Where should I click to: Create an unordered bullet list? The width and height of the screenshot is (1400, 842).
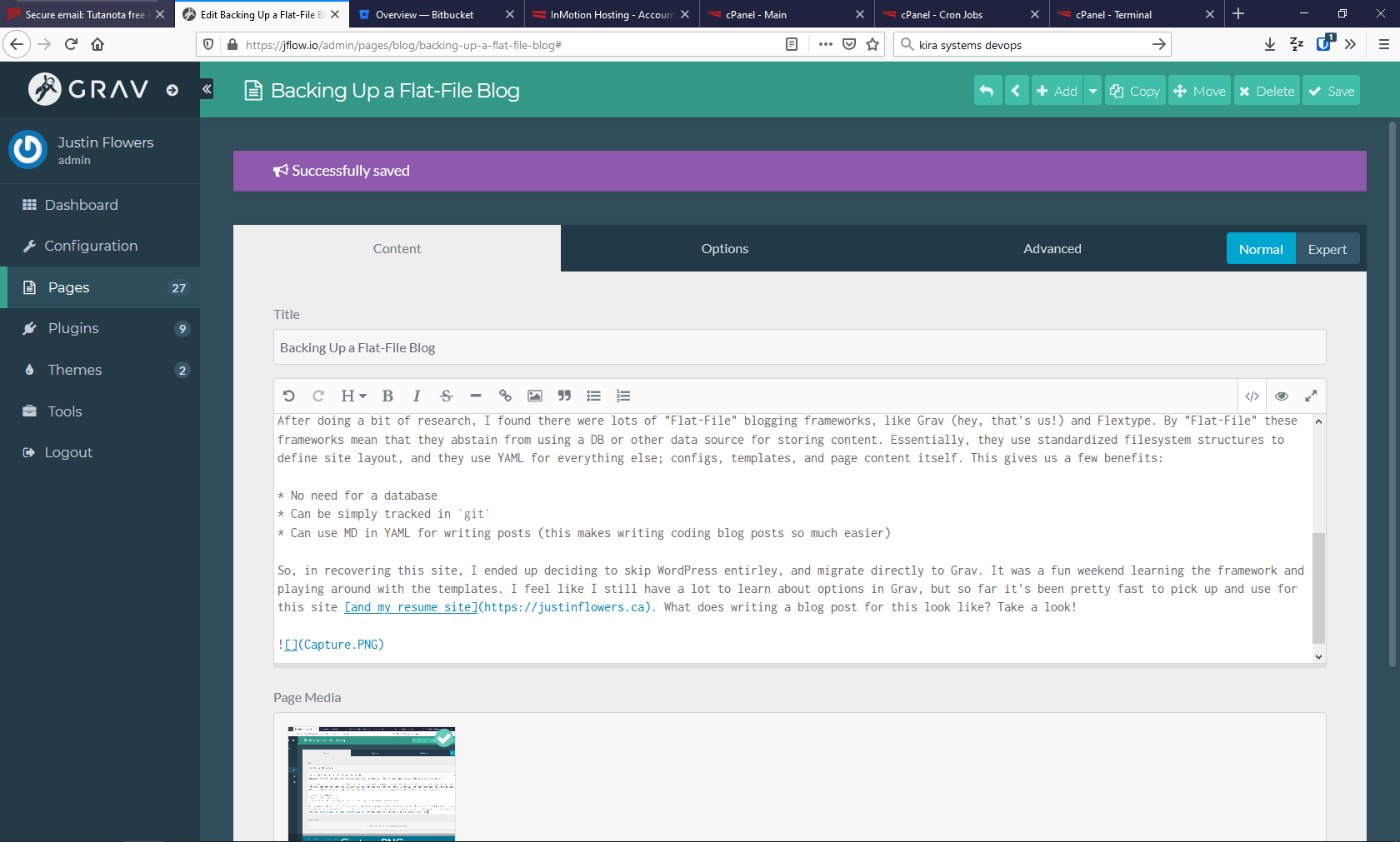593,396
